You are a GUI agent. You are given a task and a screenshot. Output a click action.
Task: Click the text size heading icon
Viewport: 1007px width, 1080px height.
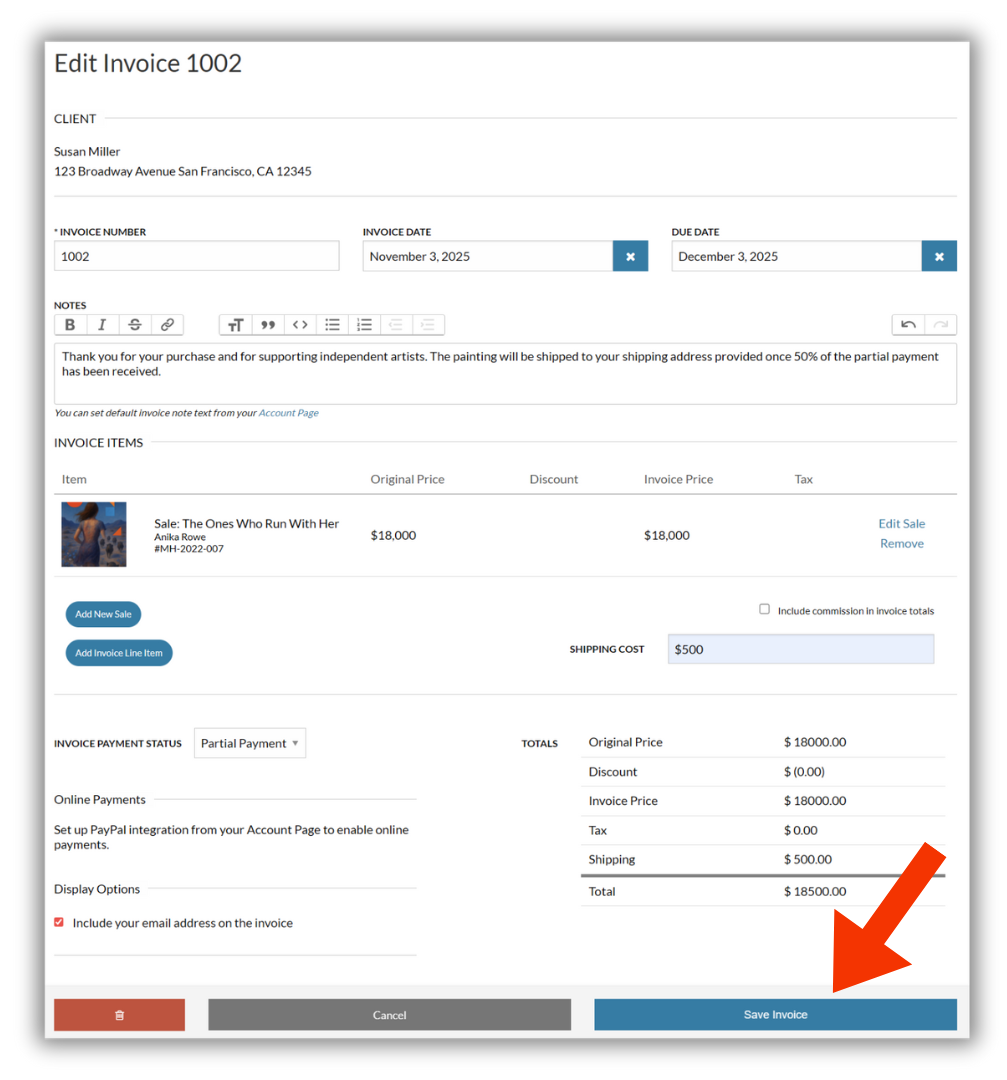click(x=236, y=324)
